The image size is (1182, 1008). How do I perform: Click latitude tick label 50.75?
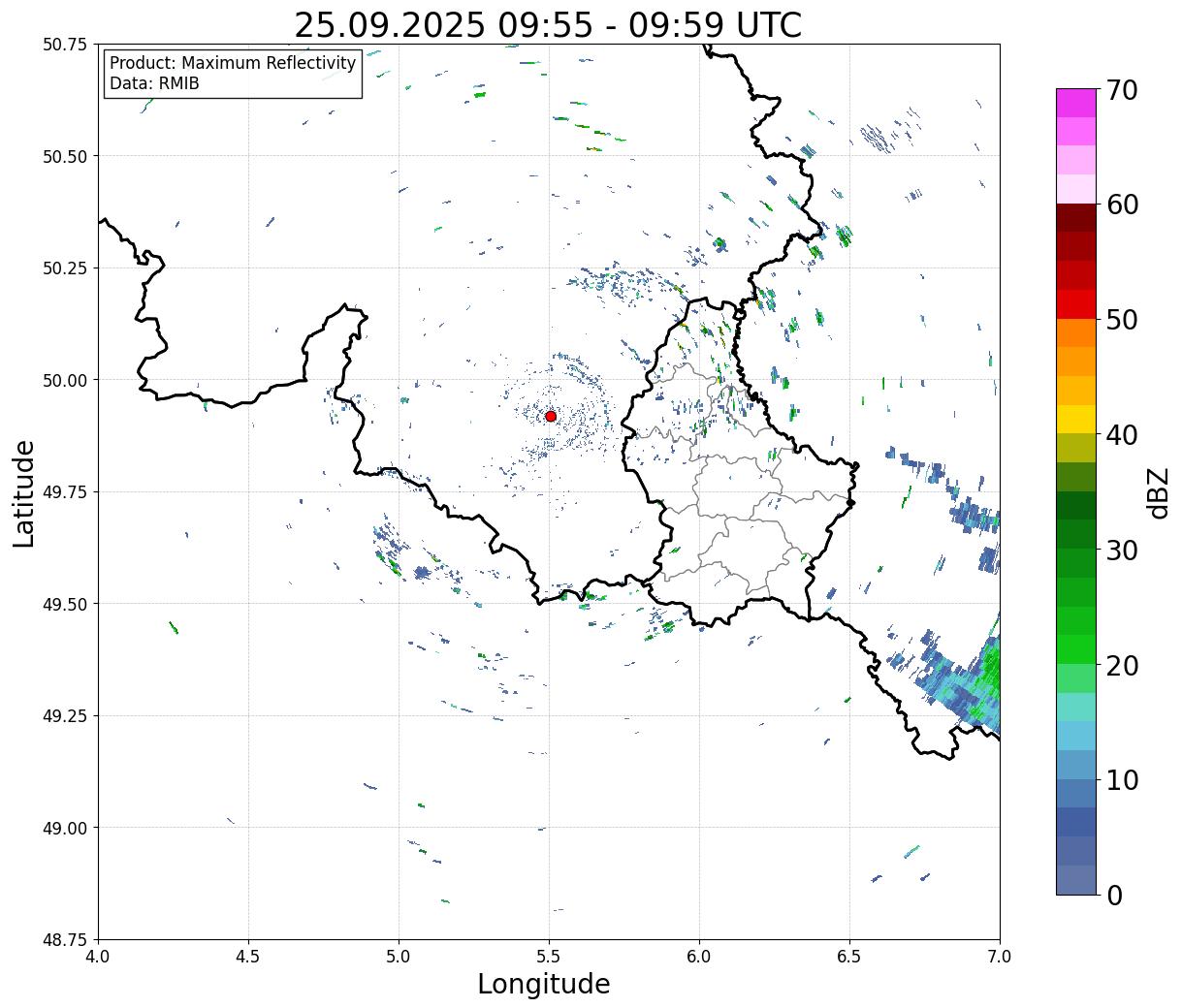tap(65, 45)
